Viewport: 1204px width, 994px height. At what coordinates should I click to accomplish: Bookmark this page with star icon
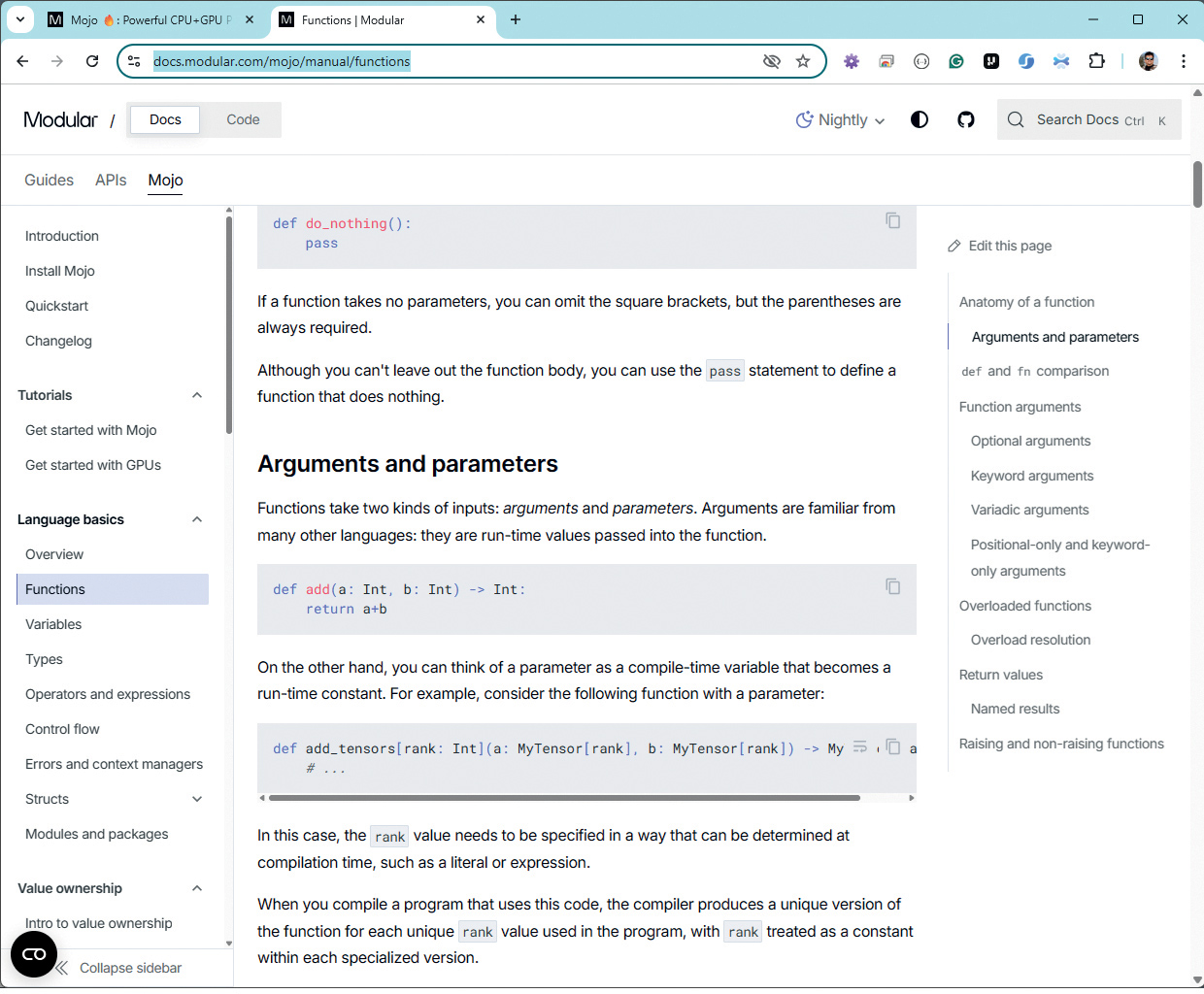[x=803, y=61]
